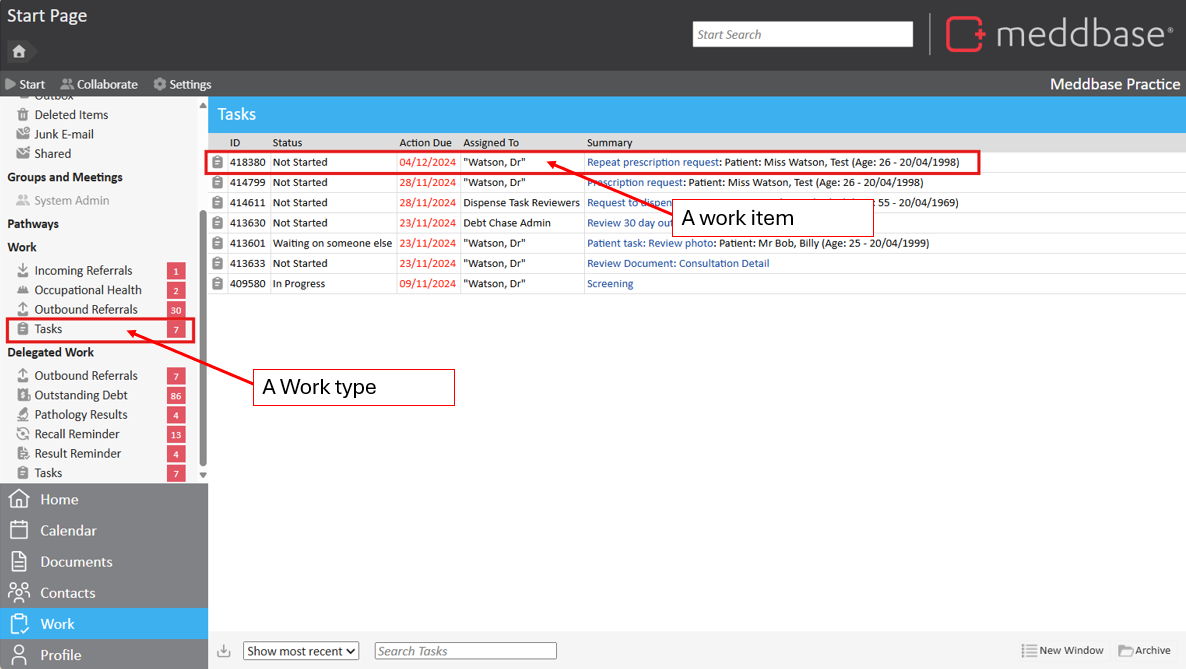Open the Repeat prescription request link

click(653, 162)
